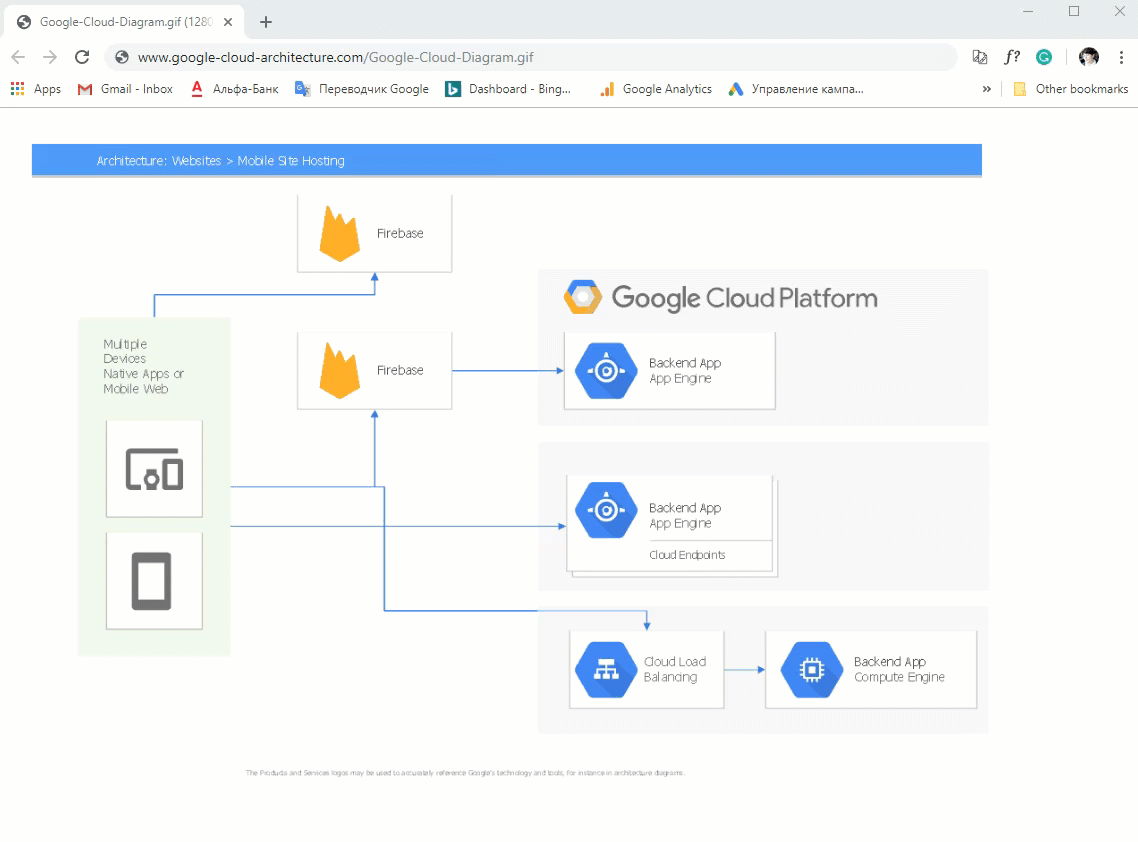
Task: Open the Управление кампа... bookmark
Action: [796, 89]
